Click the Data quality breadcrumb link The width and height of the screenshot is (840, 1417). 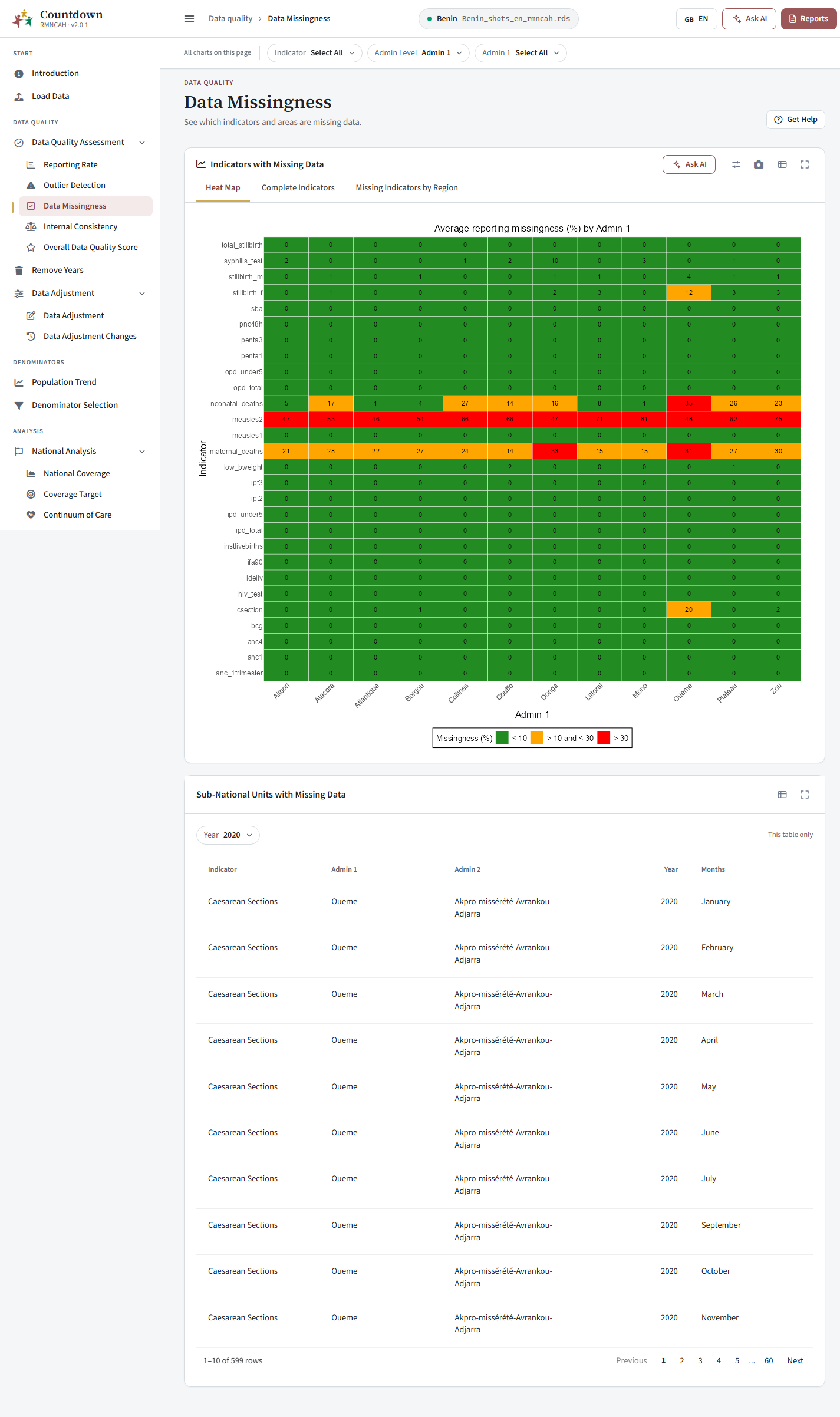230,19
